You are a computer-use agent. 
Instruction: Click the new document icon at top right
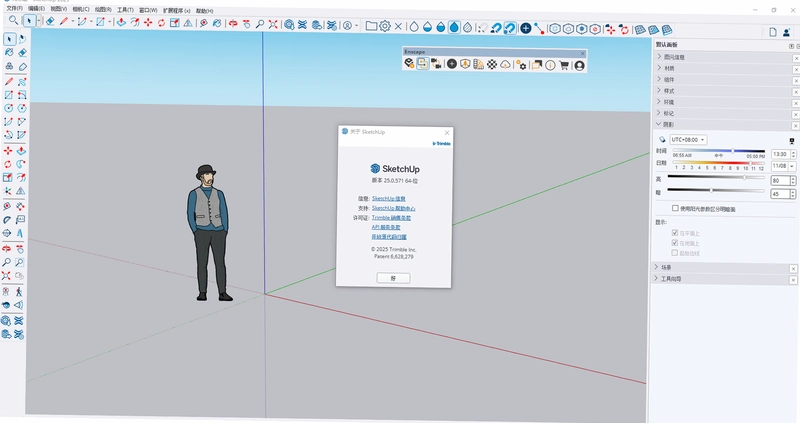click(x=773, y=32)
